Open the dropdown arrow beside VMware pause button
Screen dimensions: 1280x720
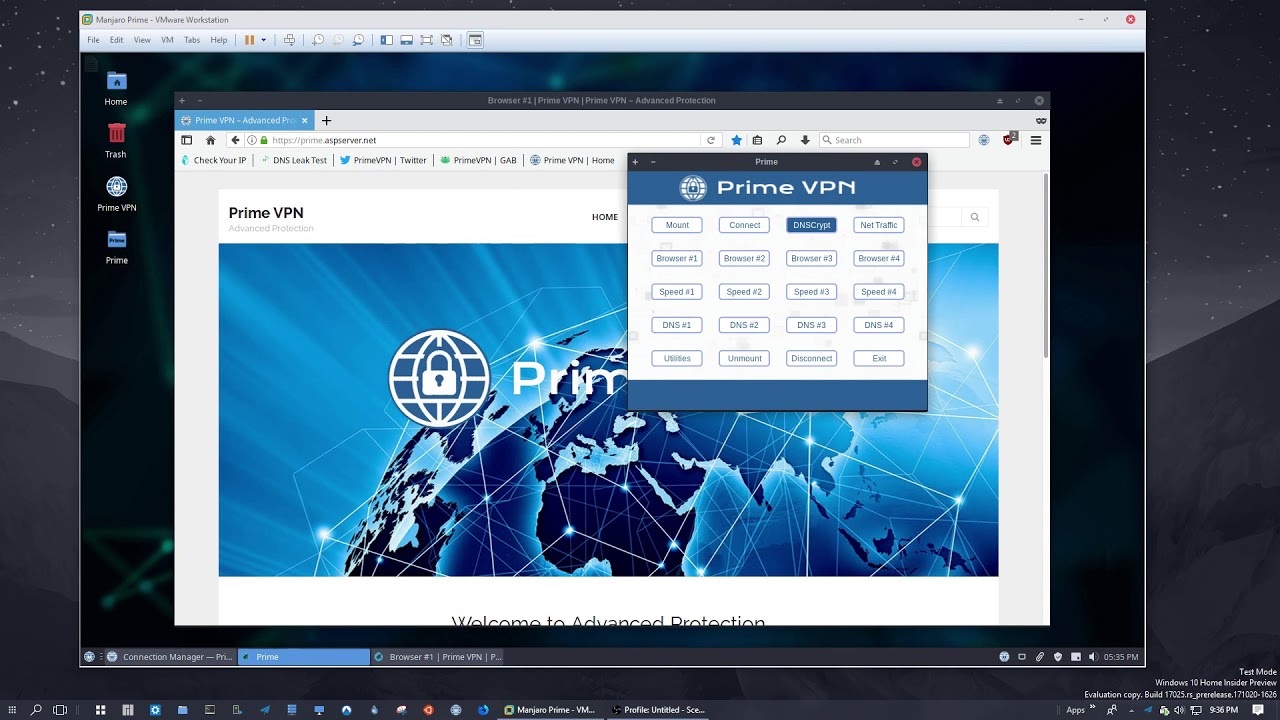click(x=264, y=40)
